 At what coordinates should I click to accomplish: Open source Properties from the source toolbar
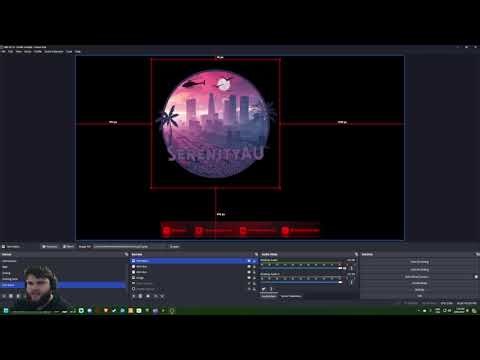(49, 247)
